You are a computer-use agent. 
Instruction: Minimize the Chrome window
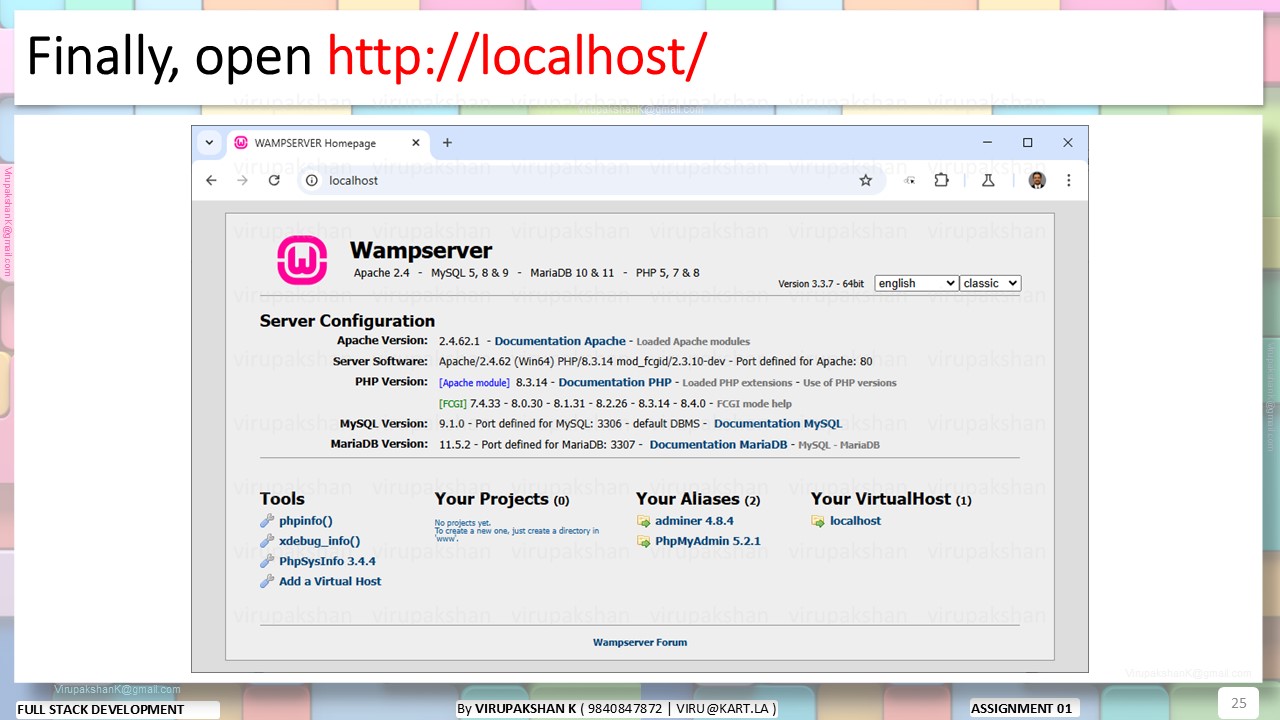coord(987,143)
